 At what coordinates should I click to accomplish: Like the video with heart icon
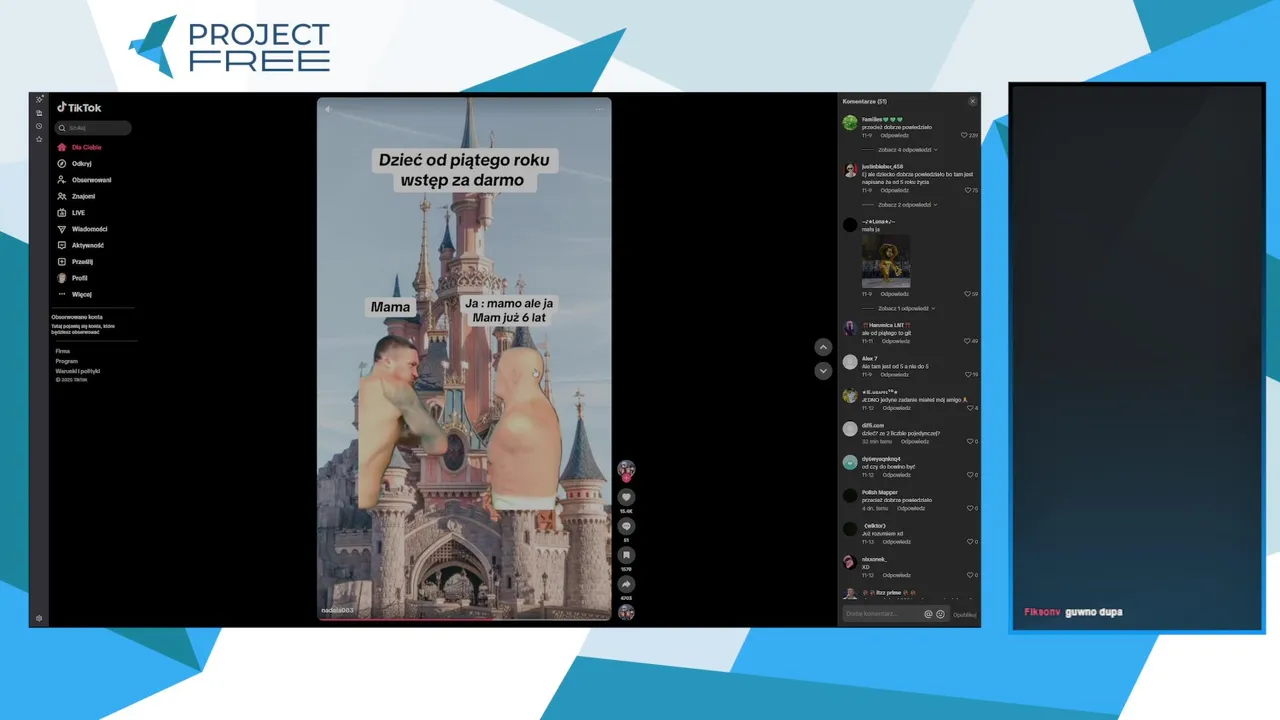pos(626,497)
